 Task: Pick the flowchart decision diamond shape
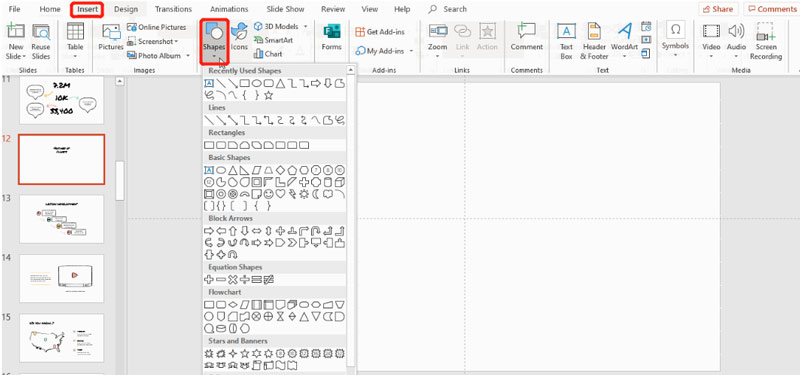tap(233, 305)
